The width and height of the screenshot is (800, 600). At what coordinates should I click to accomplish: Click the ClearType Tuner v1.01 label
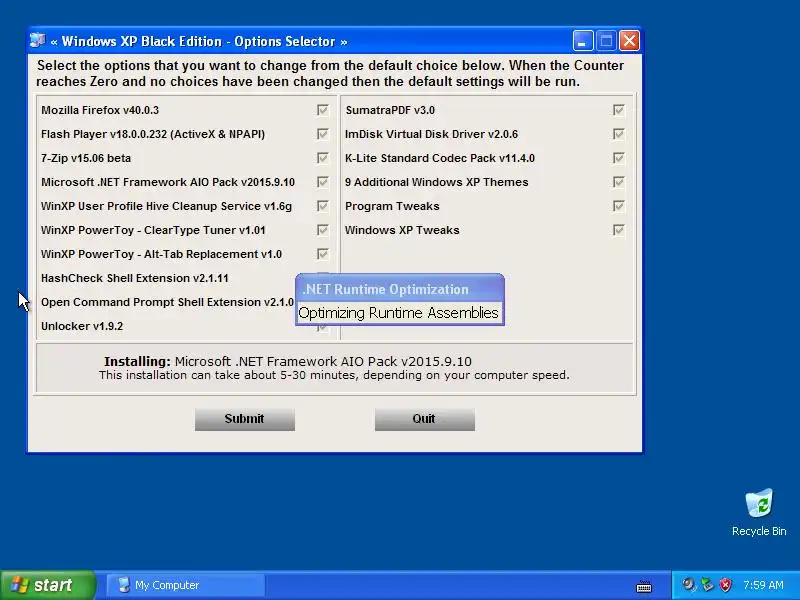[x=153, y=230]
